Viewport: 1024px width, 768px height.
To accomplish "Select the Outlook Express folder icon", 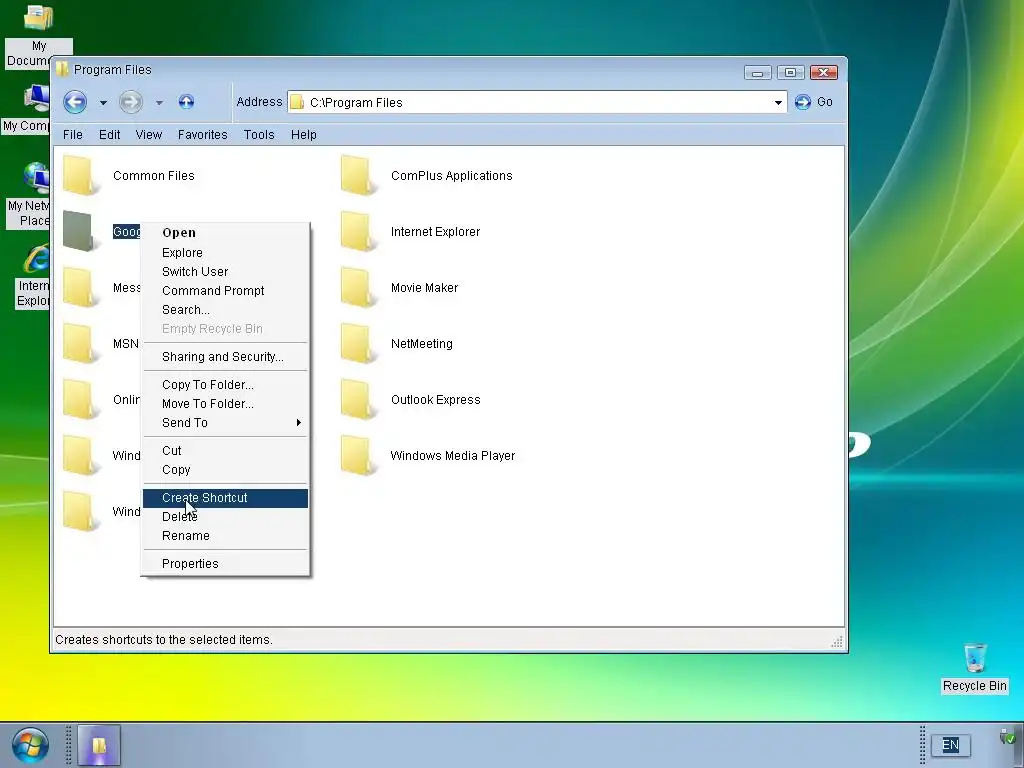I will 358,400.
